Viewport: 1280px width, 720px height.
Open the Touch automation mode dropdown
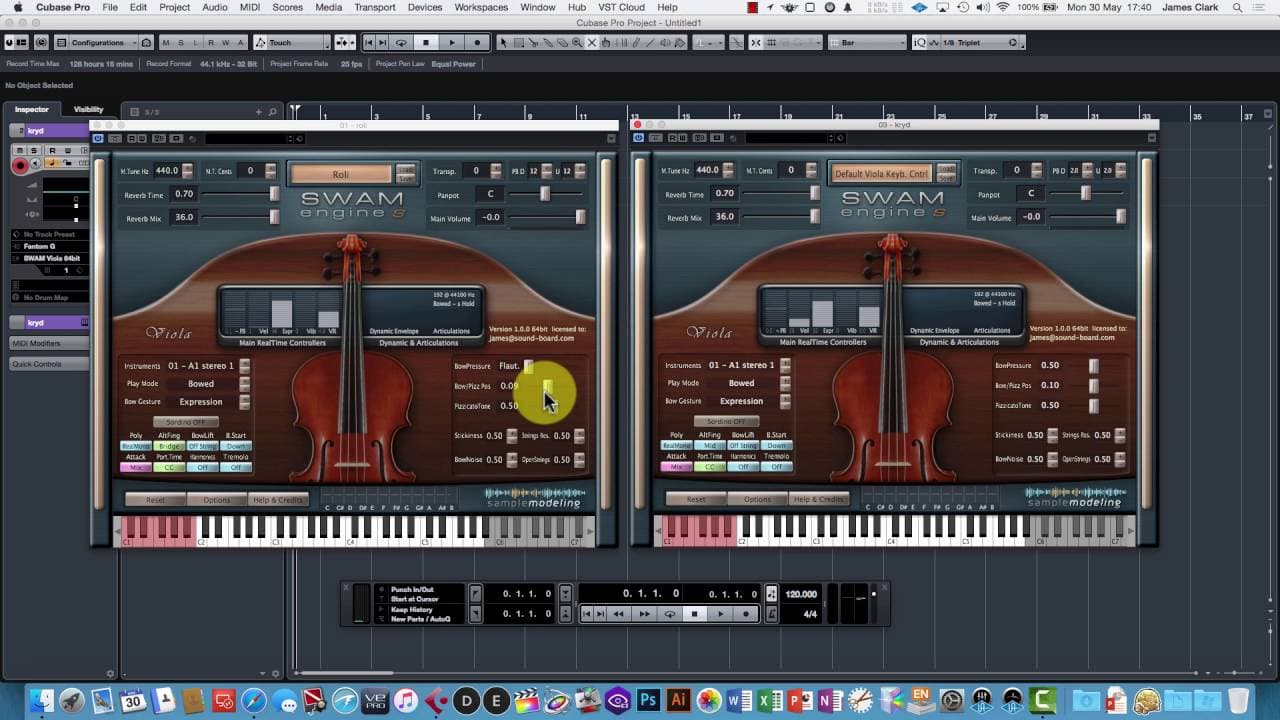(x=292, y=43)
